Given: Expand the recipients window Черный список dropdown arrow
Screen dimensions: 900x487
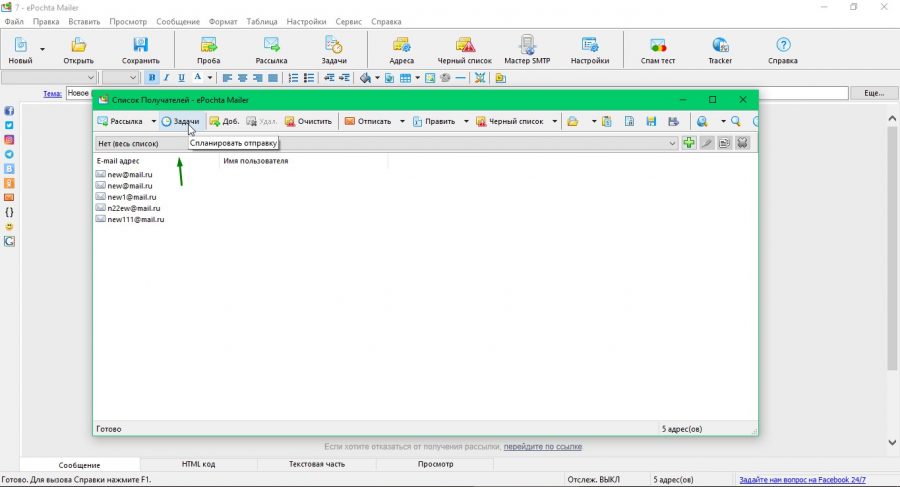Looking at the screenshot, I should [x=554, y=121].
